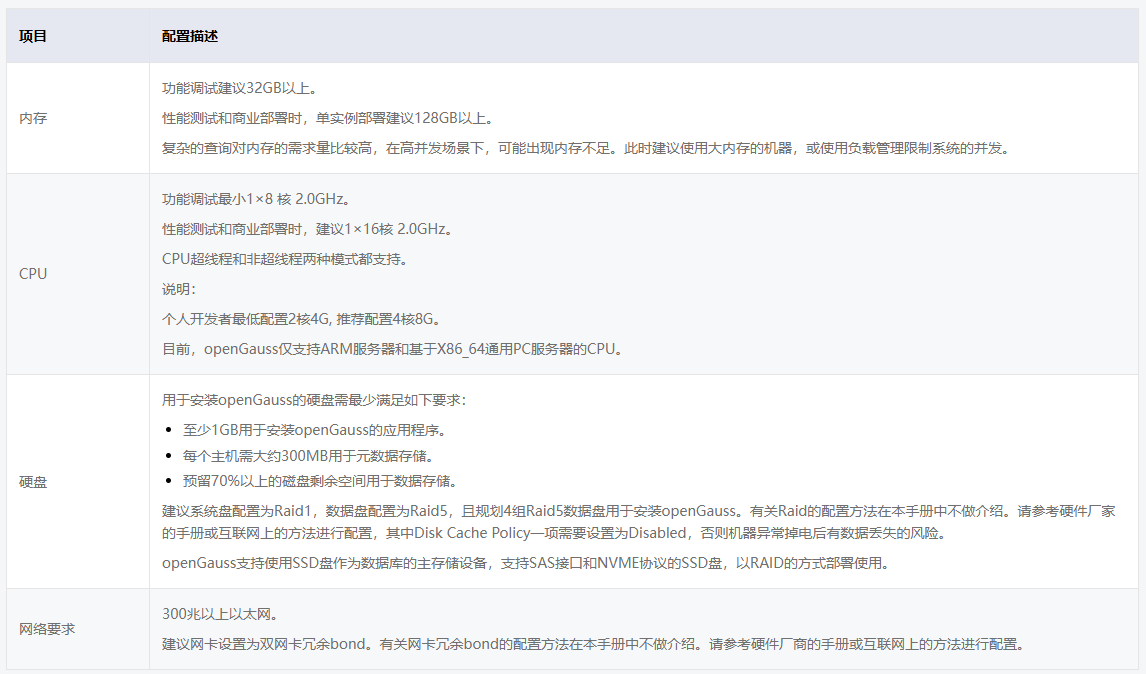Click the 说明: label in CPU row
Image resolution: width=1146 pixels, height=674 pixels.
pos(179,289)
